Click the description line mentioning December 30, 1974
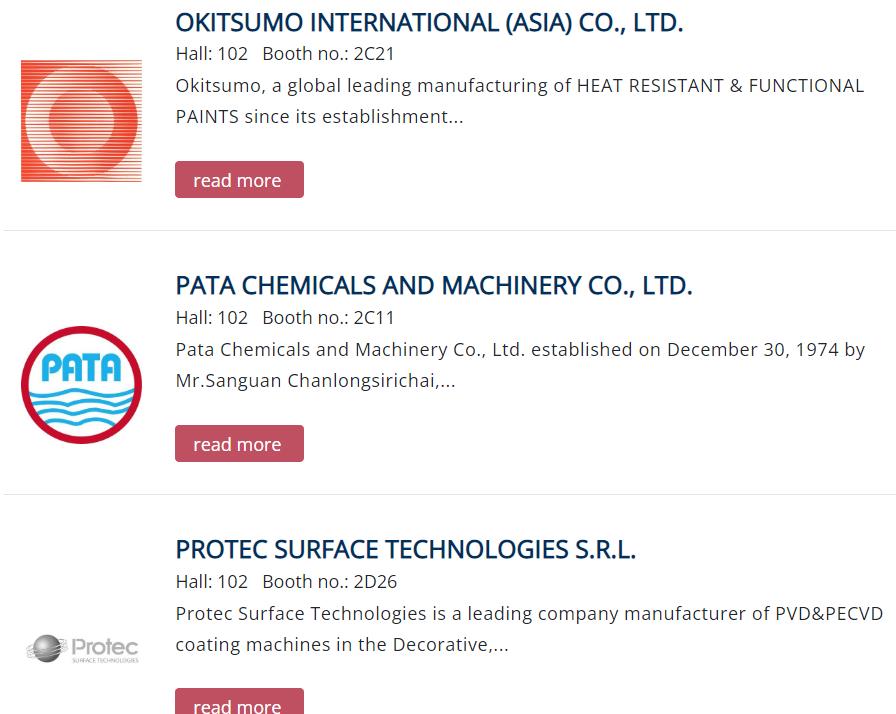Viewport: 896px width, 714px height. [520, 350]
